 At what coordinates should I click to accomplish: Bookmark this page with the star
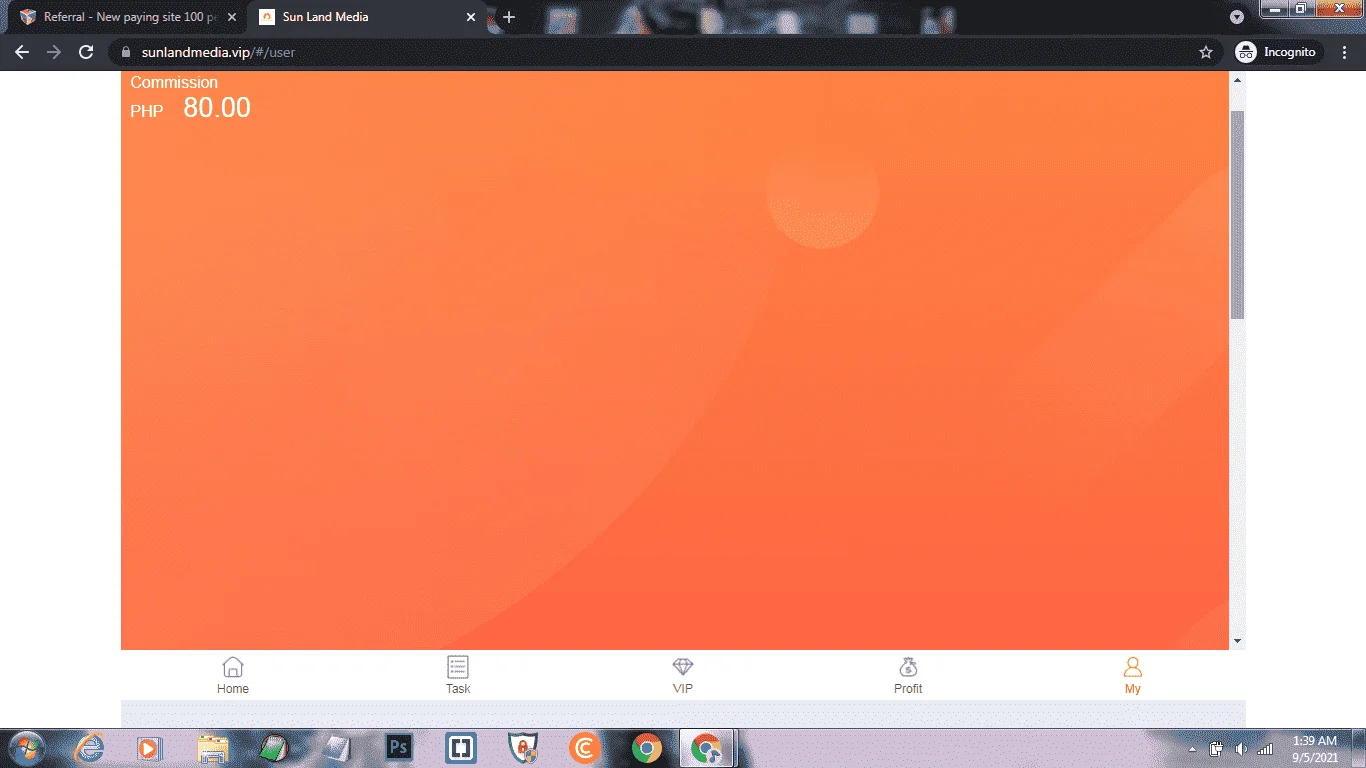pyautogui.click(x=1206, y=52)
